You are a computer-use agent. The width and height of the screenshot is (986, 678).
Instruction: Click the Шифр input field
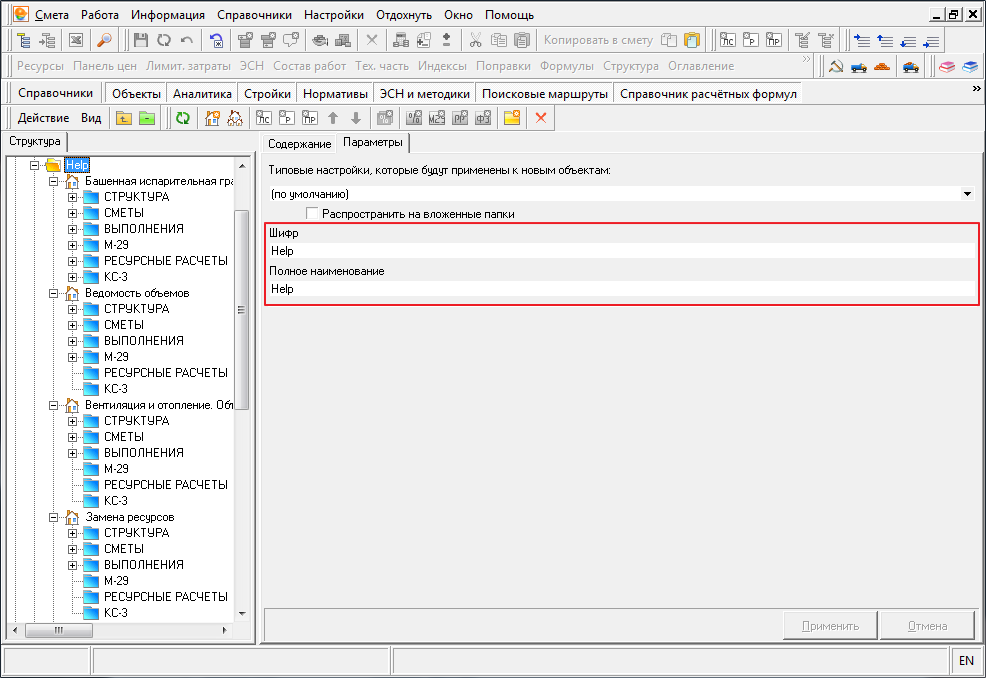tap(623, 250)
